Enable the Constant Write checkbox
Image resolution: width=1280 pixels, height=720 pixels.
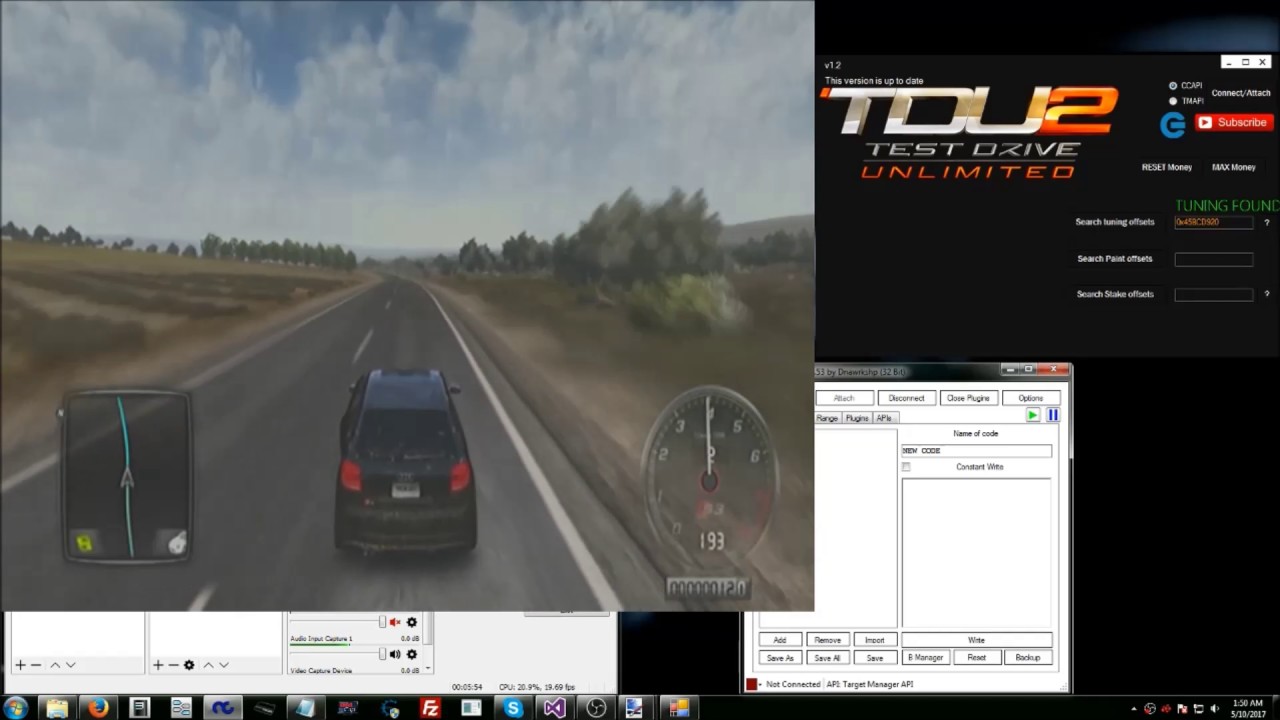(x=907, y=467)
